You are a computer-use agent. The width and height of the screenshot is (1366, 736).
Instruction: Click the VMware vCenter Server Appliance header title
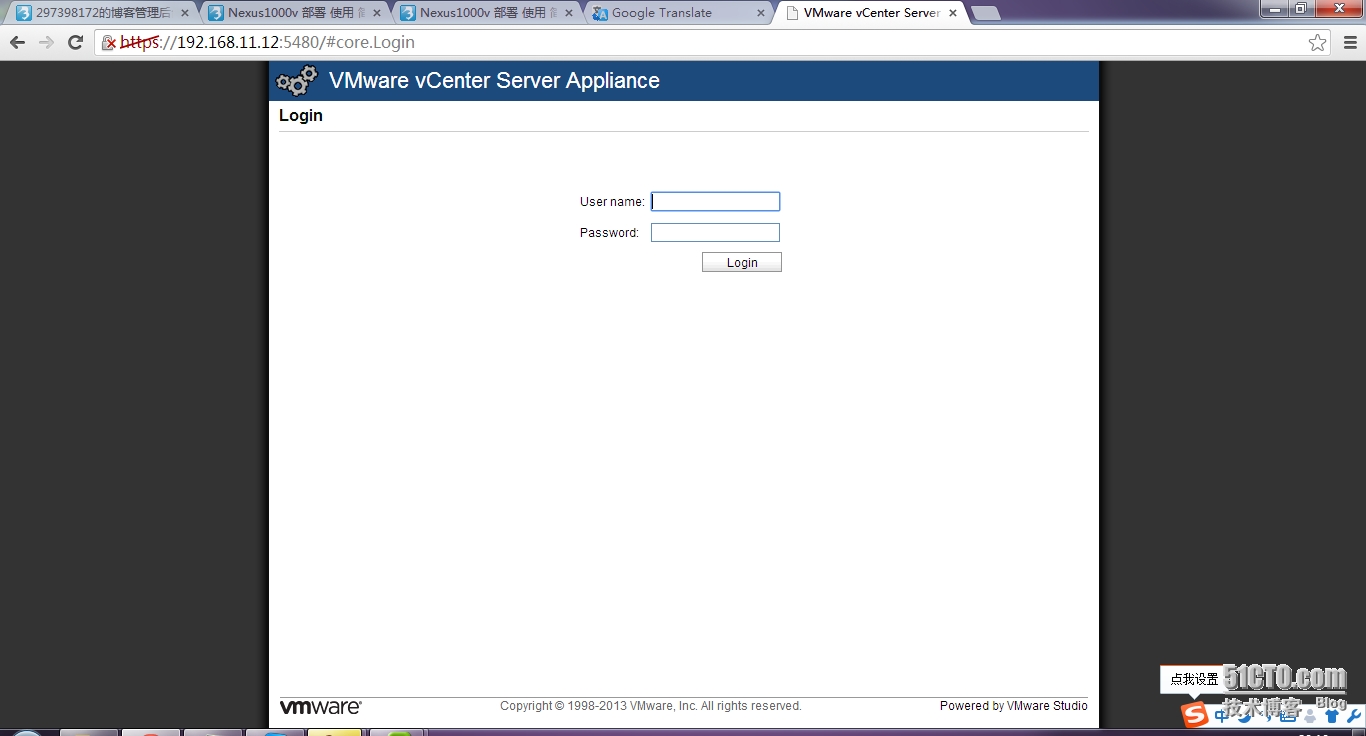pos(494,81)
